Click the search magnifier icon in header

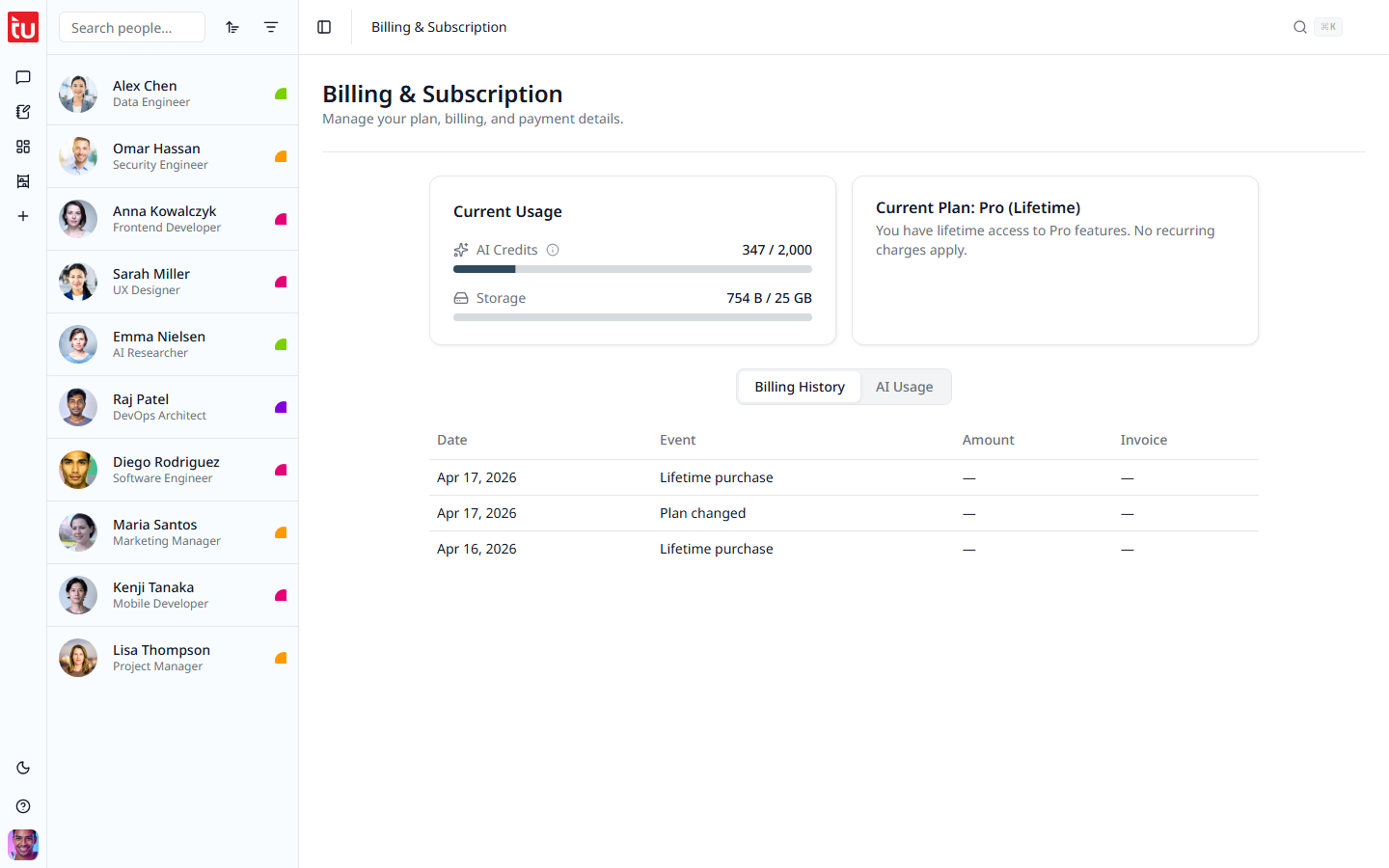click(x=1300, y=27)
